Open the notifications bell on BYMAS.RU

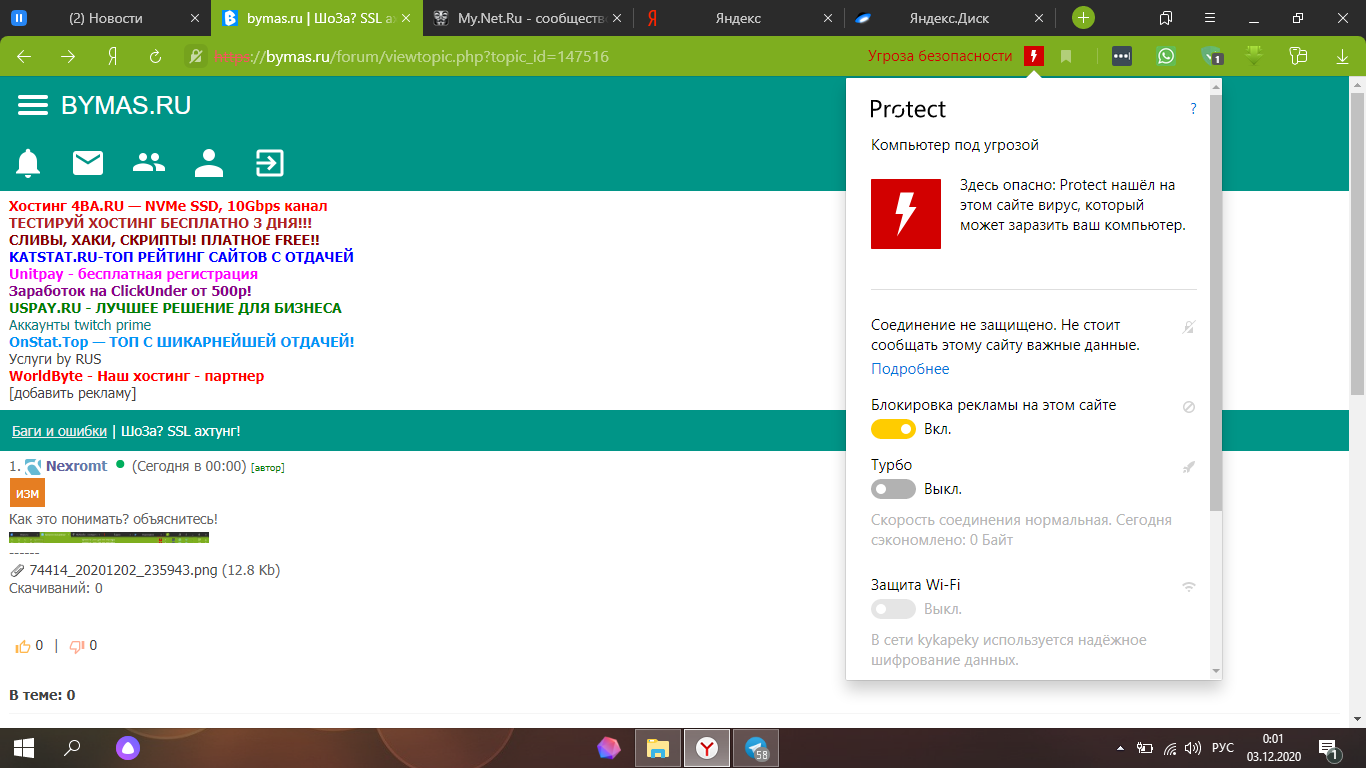click(x=28, y=162)
